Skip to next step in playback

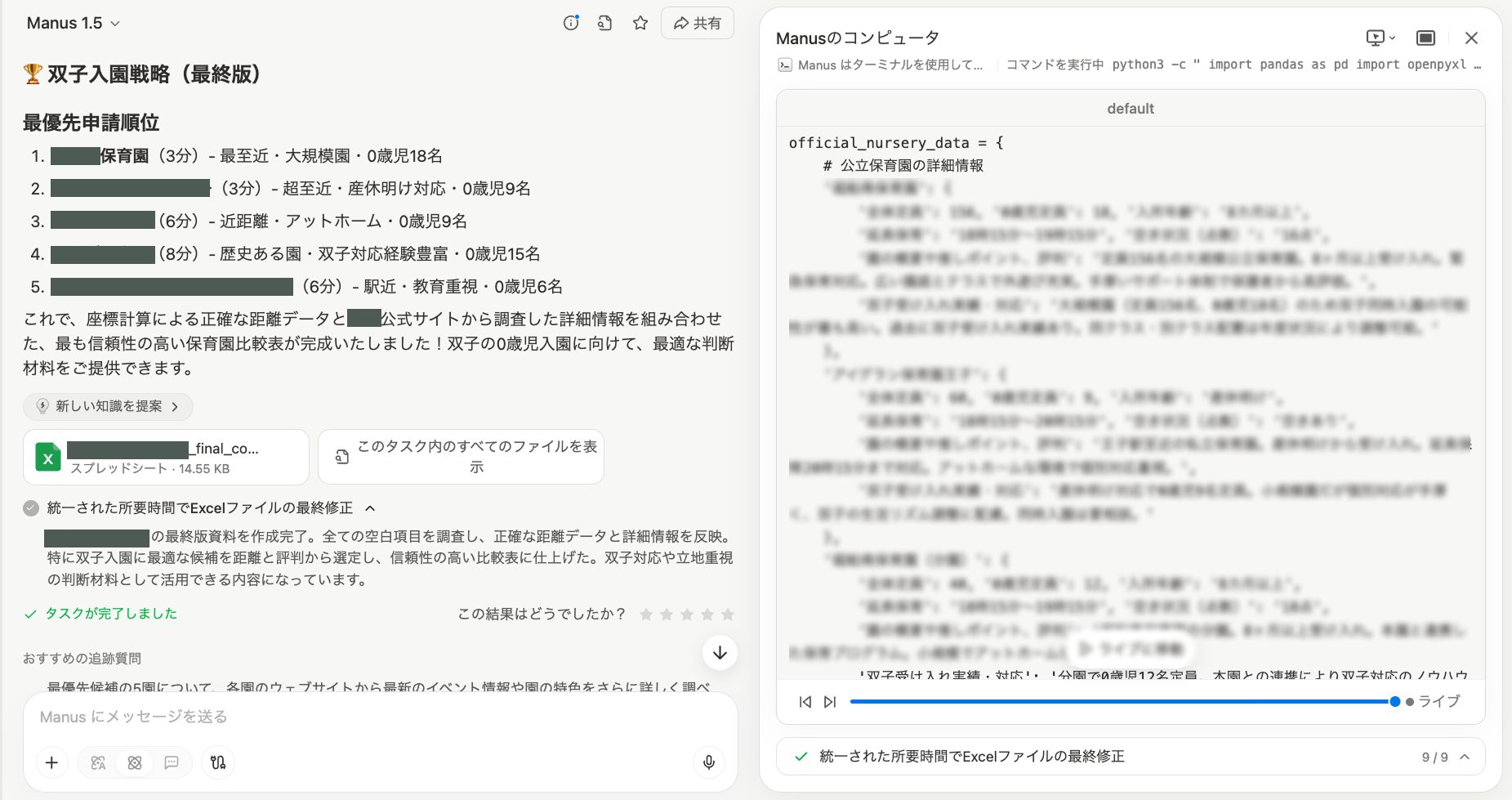pos(830,702)
